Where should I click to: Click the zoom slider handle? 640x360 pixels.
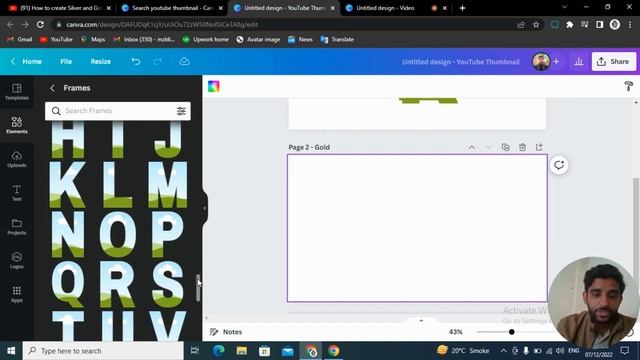pyautogui.click(x=511, y=332)
